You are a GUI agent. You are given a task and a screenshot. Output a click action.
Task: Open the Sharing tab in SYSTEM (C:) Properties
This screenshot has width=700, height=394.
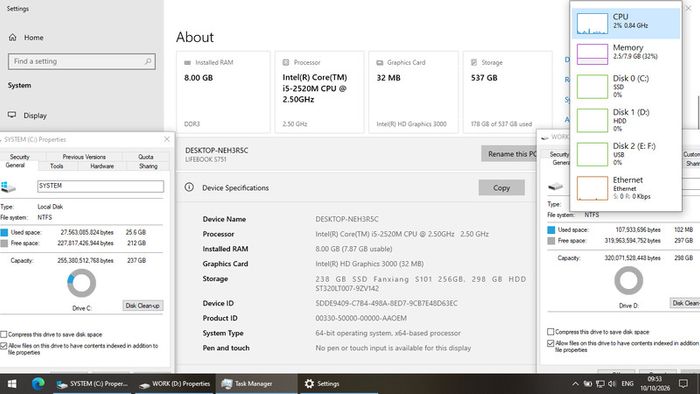click(148, 166)
